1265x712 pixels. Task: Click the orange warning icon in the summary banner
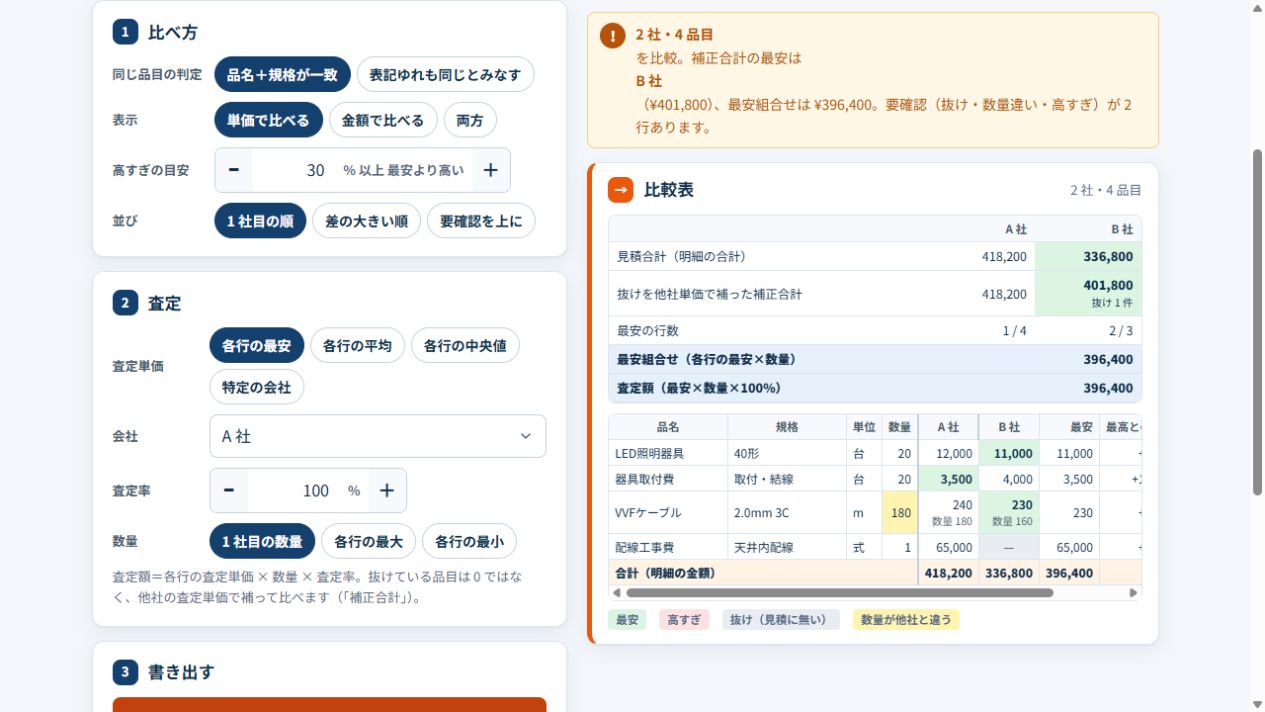[x=612, y=36]
